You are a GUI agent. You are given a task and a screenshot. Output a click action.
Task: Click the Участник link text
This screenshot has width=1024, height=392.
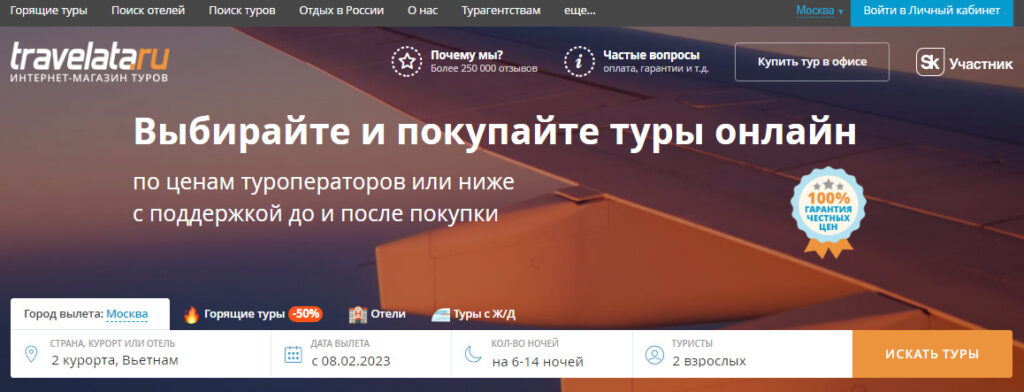[x=981, y=63]
